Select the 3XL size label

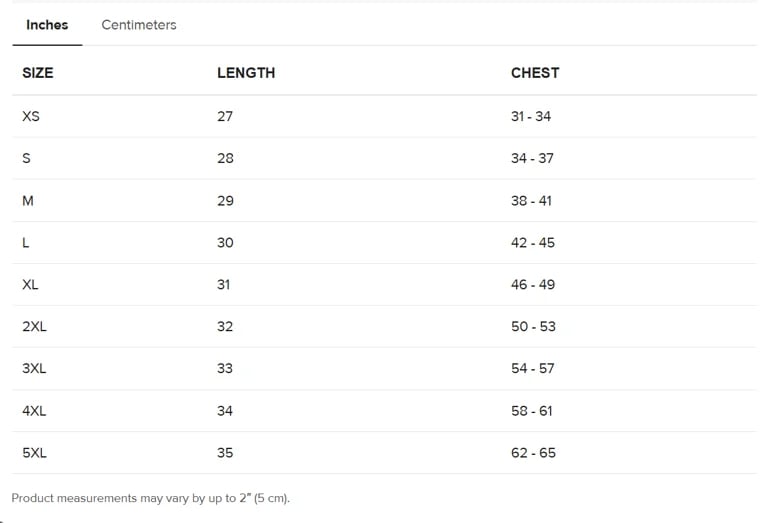[34, 368]
